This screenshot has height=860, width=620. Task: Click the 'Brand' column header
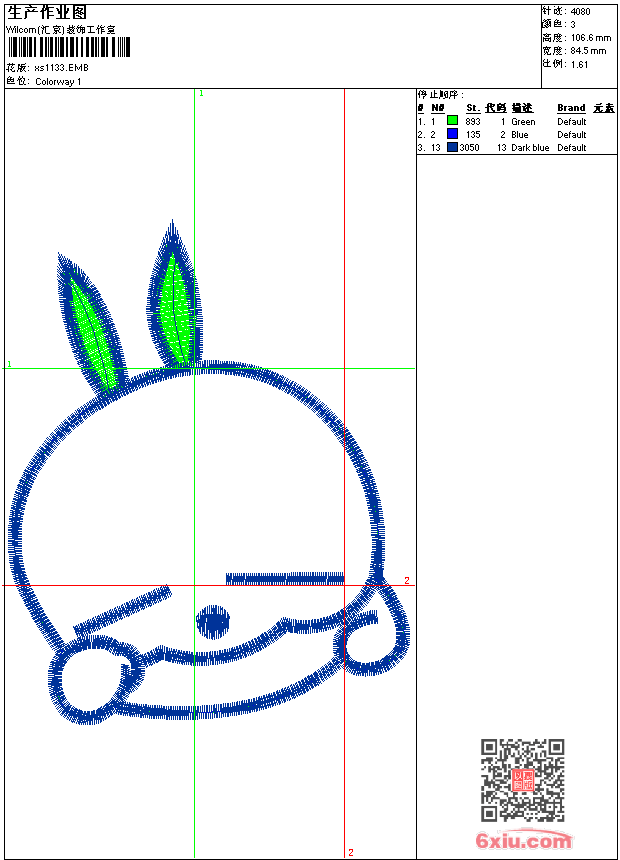[571, 108]
